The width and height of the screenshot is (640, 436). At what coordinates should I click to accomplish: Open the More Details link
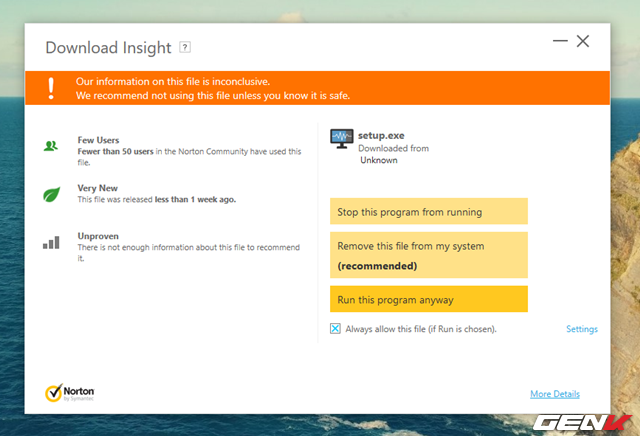[554, 394]
